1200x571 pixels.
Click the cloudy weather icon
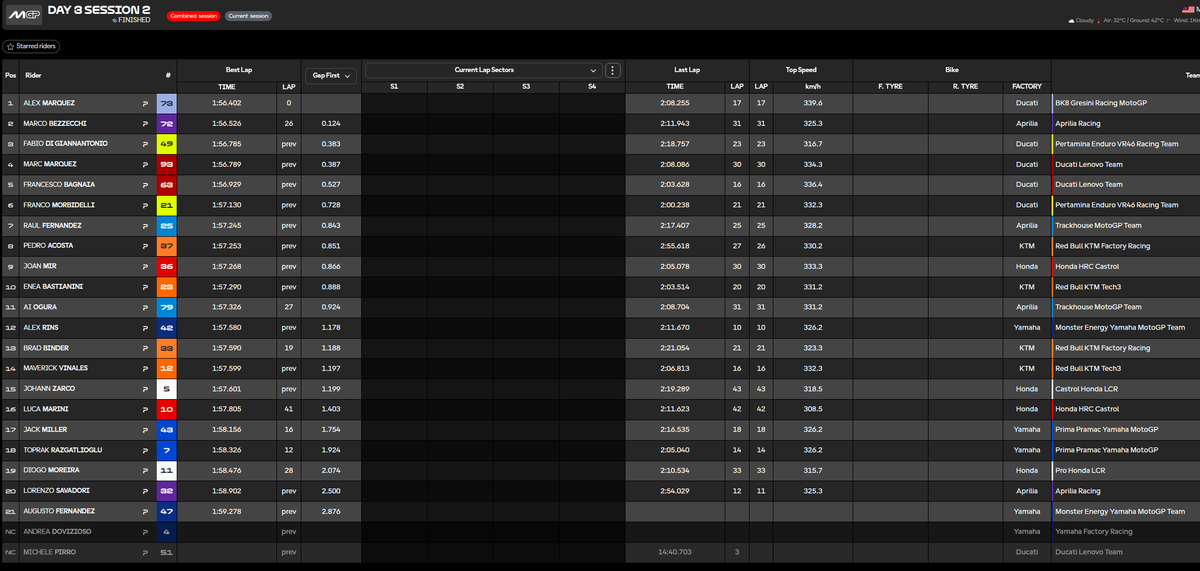[x=1073, y=20]
